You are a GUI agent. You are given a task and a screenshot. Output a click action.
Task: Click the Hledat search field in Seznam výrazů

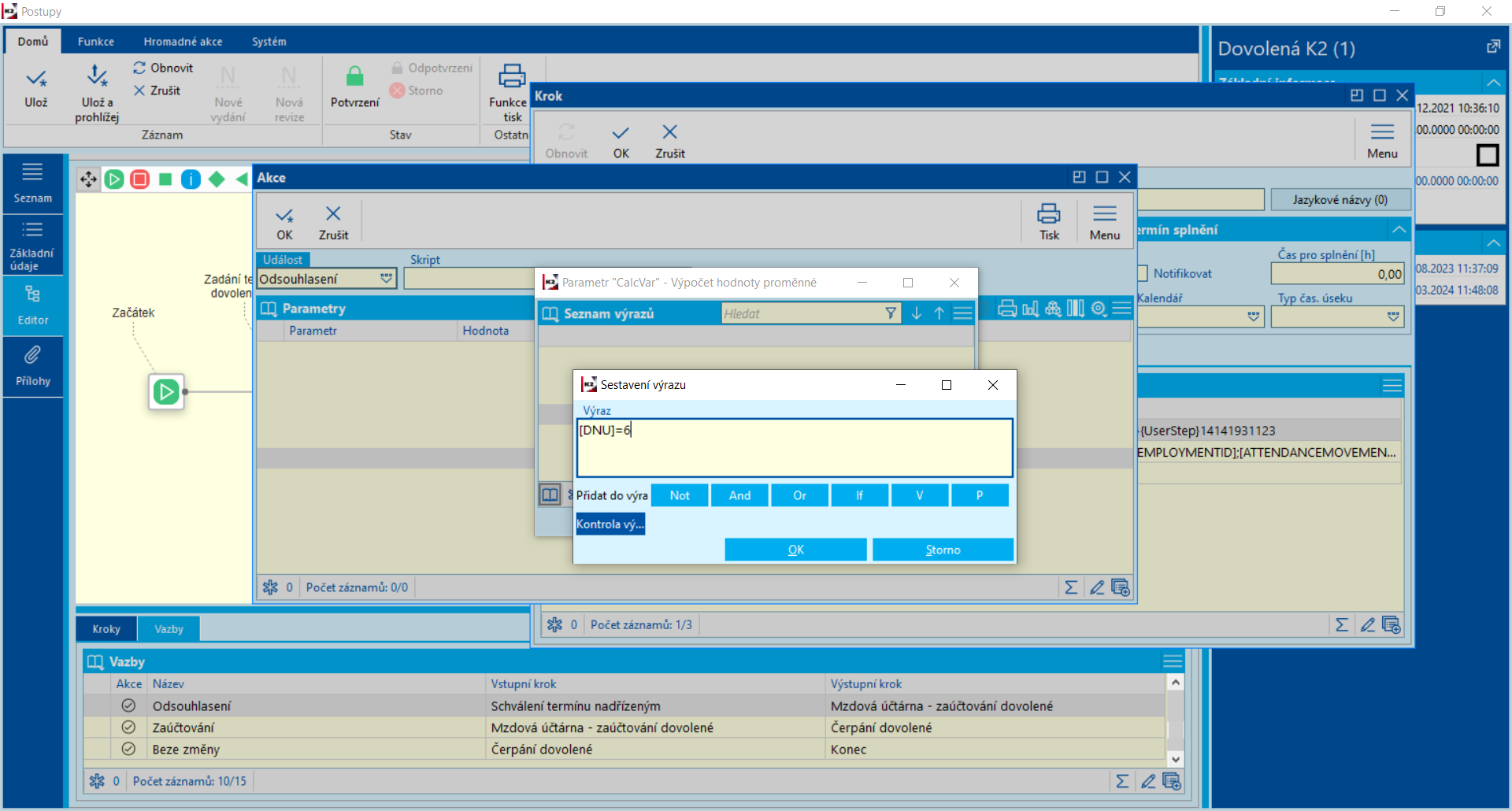(x=802, y=313)
